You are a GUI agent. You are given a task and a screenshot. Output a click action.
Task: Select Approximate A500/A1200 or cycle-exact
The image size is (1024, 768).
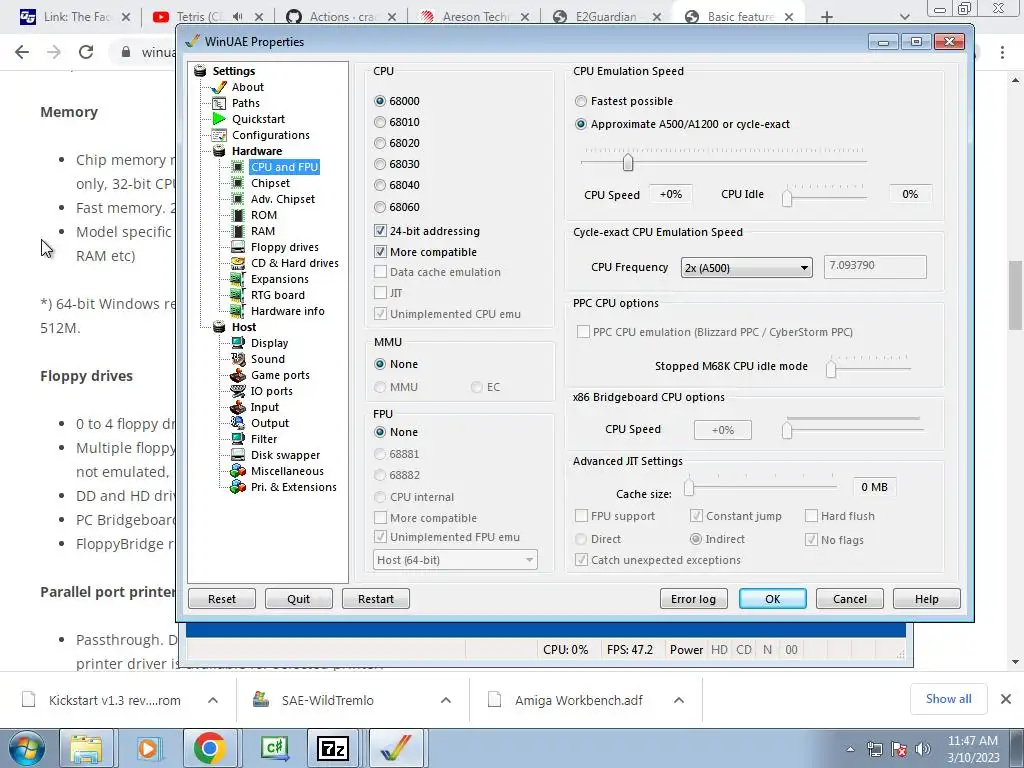[x=581, y=124]
